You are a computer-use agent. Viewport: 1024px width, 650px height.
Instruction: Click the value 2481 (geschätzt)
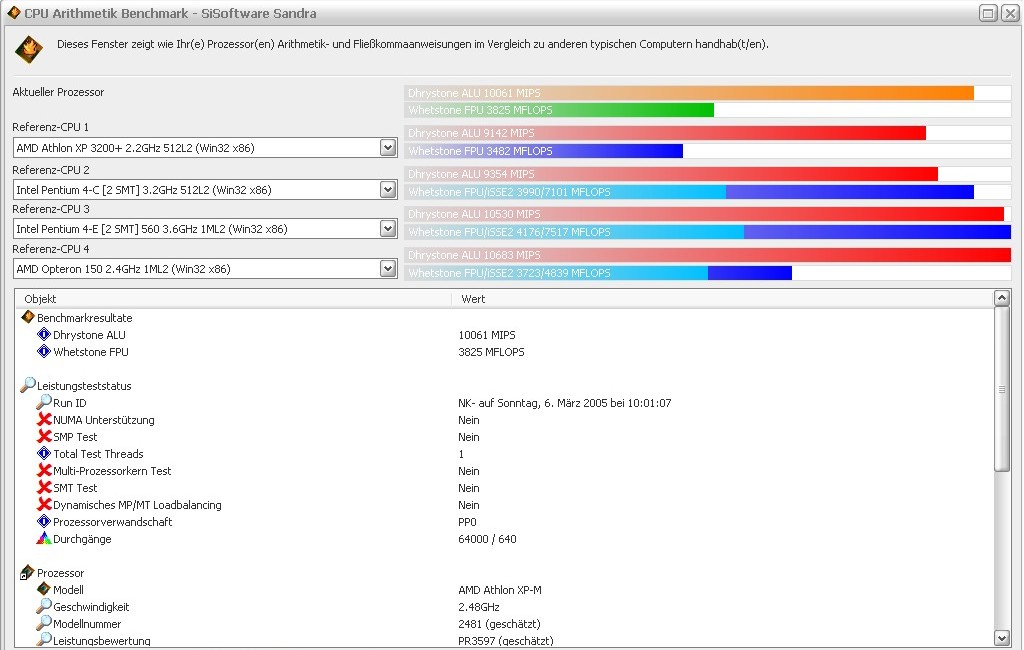[499, 624]
